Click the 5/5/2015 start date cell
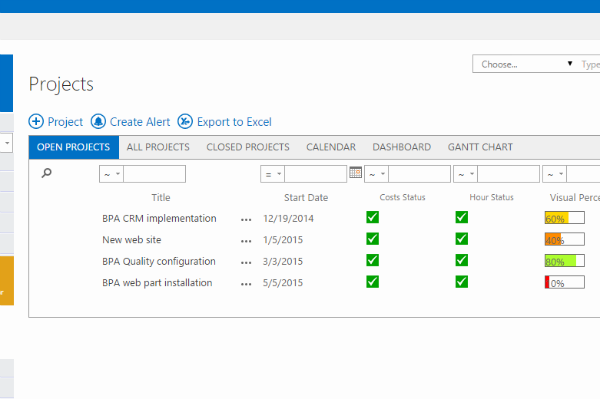 [x=283, y=283]
